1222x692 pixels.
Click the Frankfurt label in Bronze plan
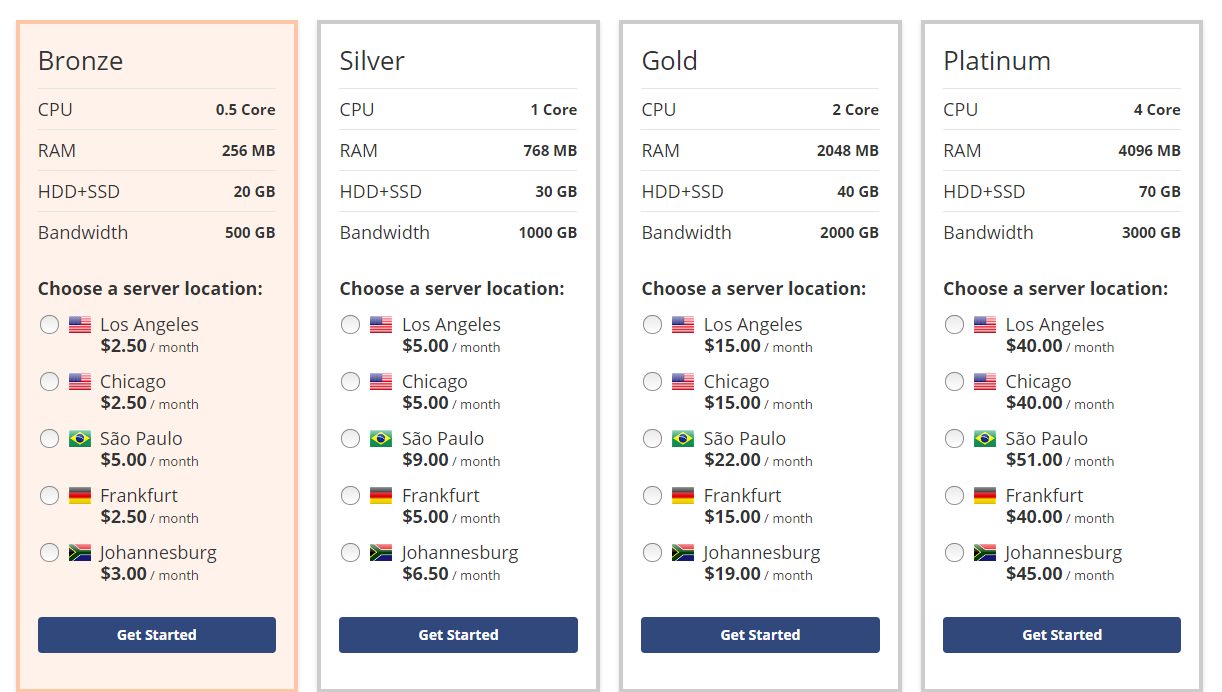[x=139, y=495]
